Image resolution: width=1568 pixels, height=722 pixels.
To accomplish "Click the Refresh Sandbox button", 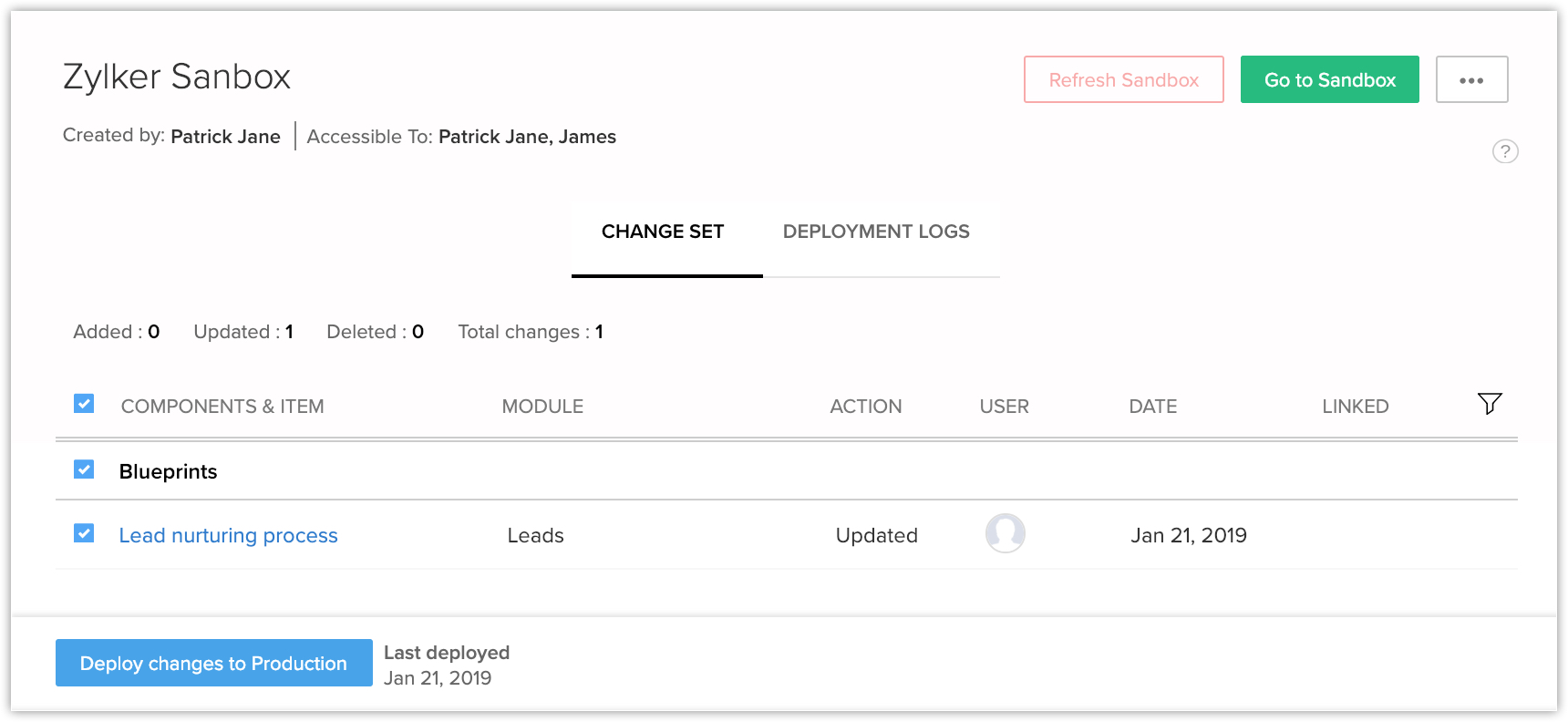I will point(1123,80).
